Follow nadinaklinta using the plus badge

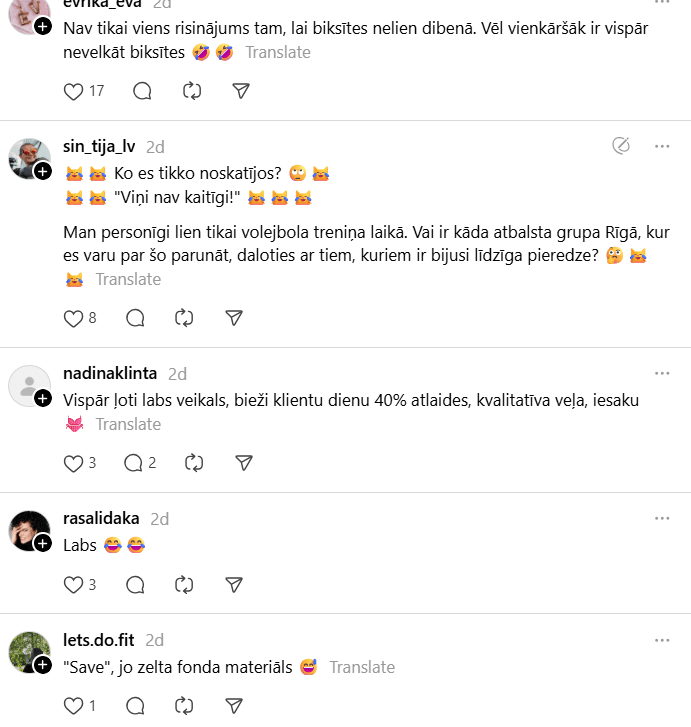43,399
